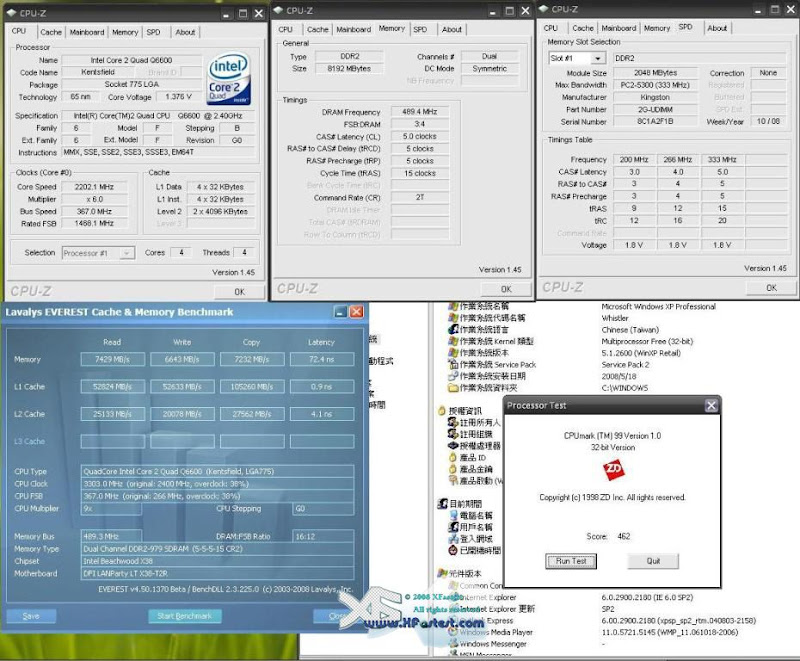Screen dimensions: 800x661
Task: Open the About tab in SPD CPU-Z window
Action: (x=717, y=28)
